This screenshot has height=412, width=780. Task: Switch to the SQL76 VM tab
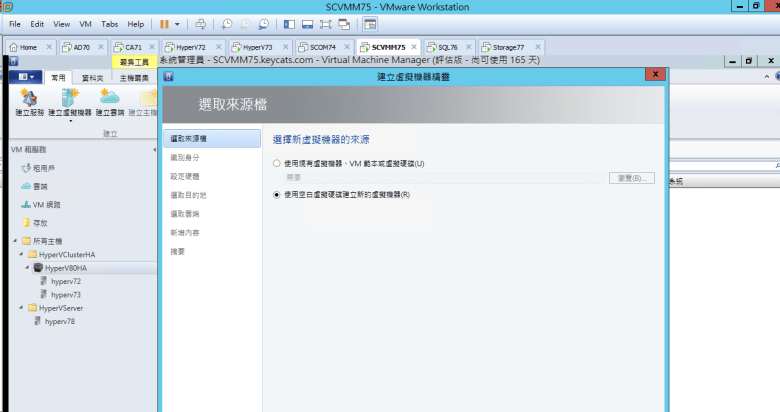click(x=442, y=47)
